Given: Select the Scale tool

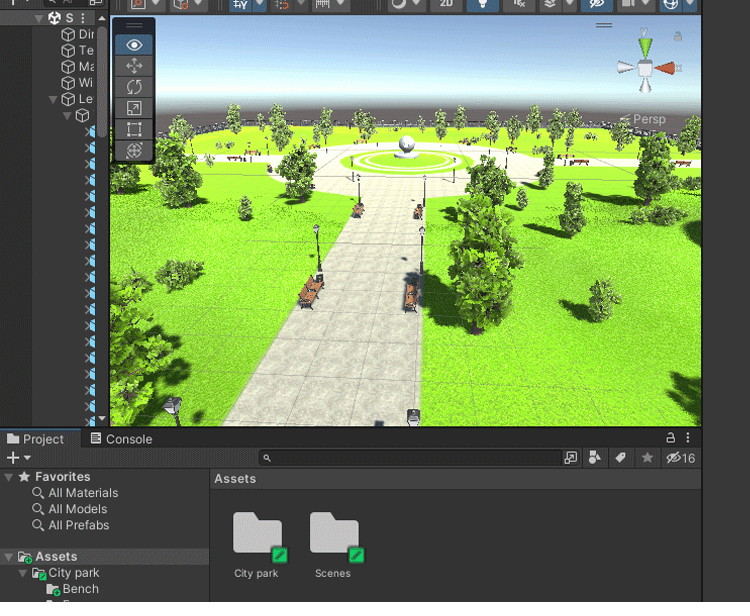Looking at the screenshot, I should click(135, 108).
